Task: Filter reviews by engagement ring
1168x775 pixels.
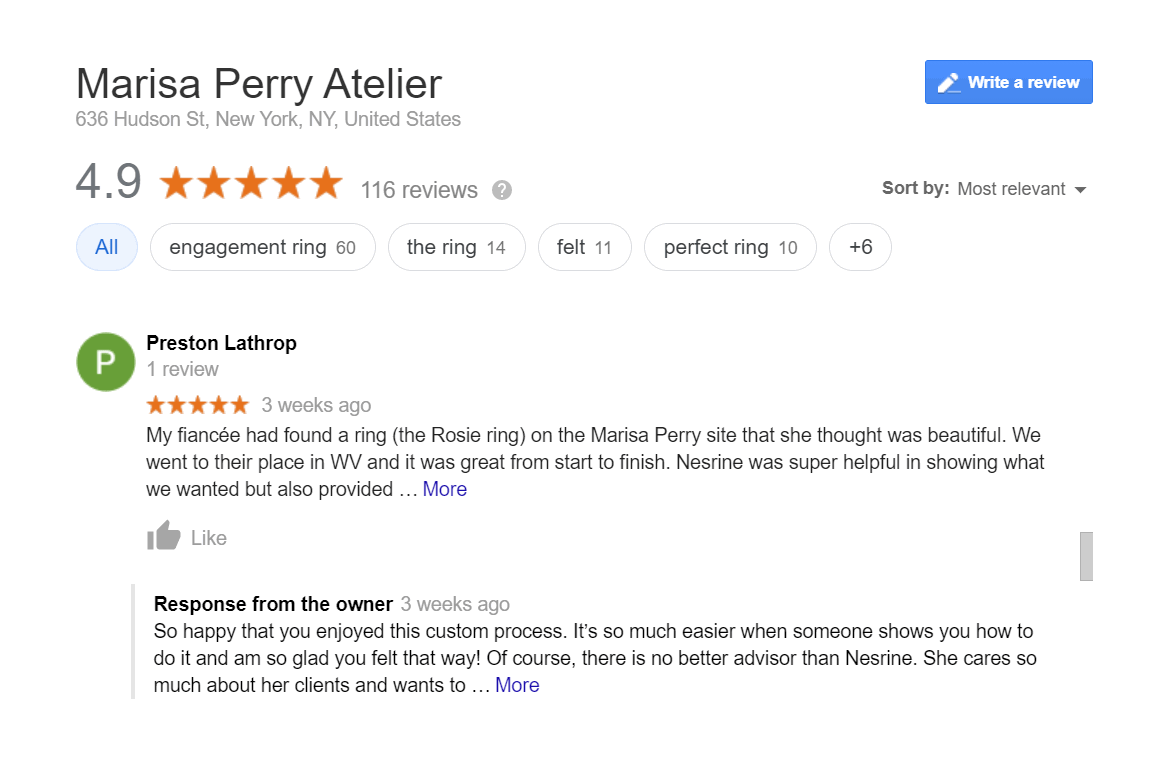Action: click(262, 247)
